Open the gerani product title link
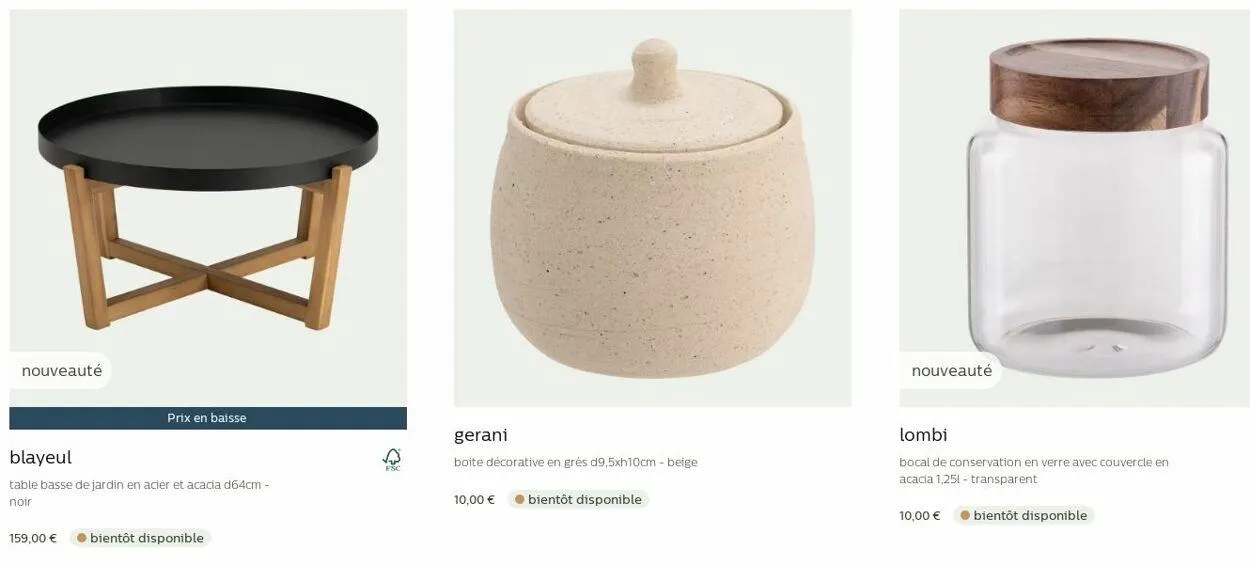The image size is (1250, 565). [x=481, y=435]
